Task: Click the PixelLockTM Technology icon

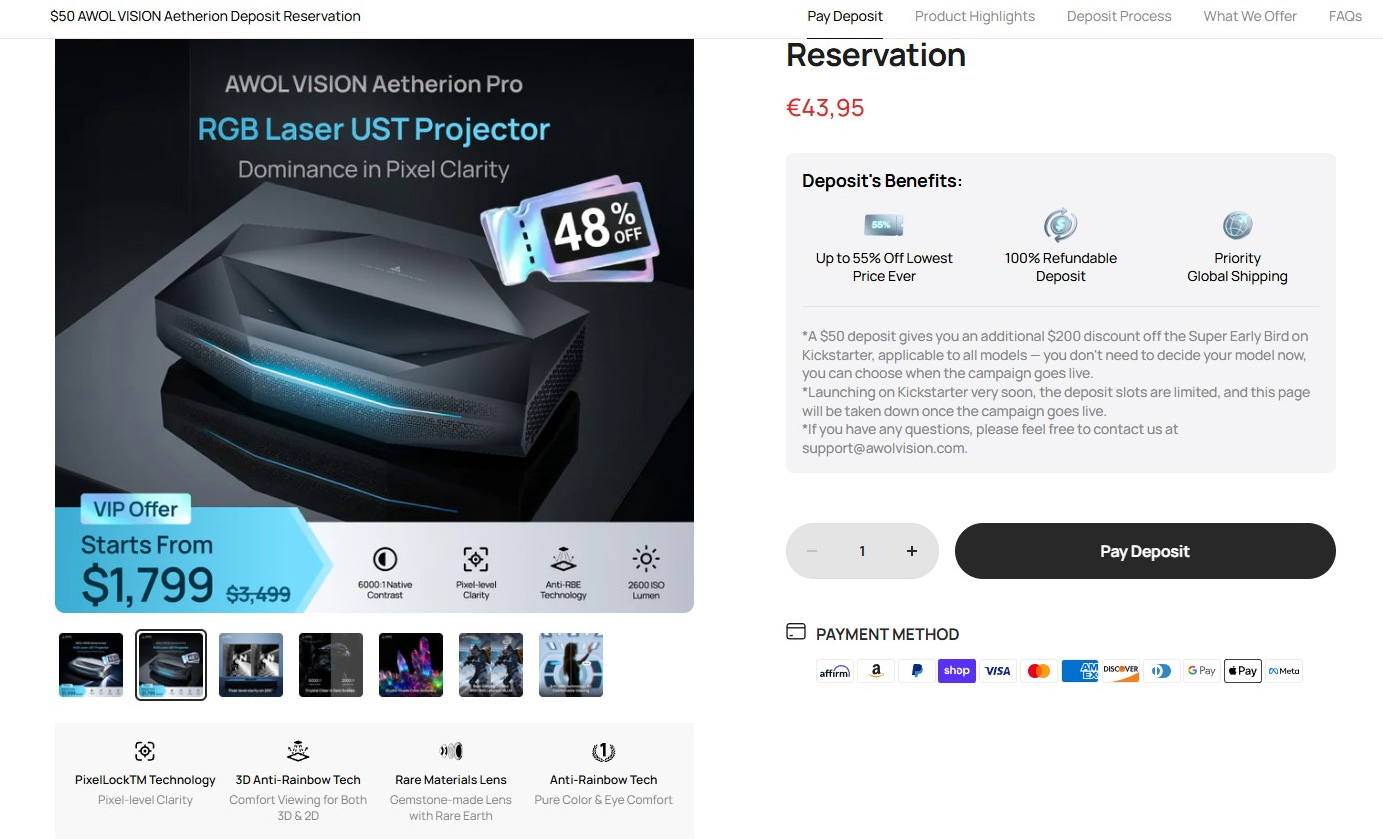Action: (145, 751)
